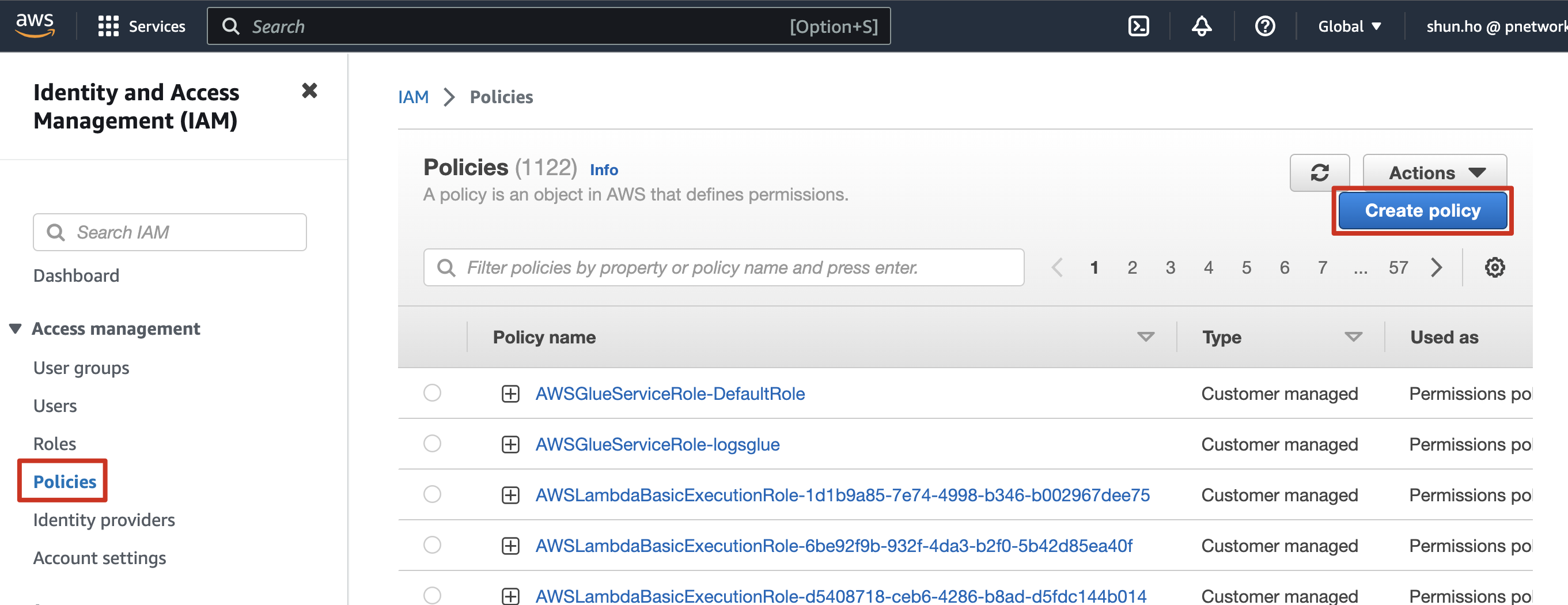
Task: Open the Services grid menu
Action: 142,26
